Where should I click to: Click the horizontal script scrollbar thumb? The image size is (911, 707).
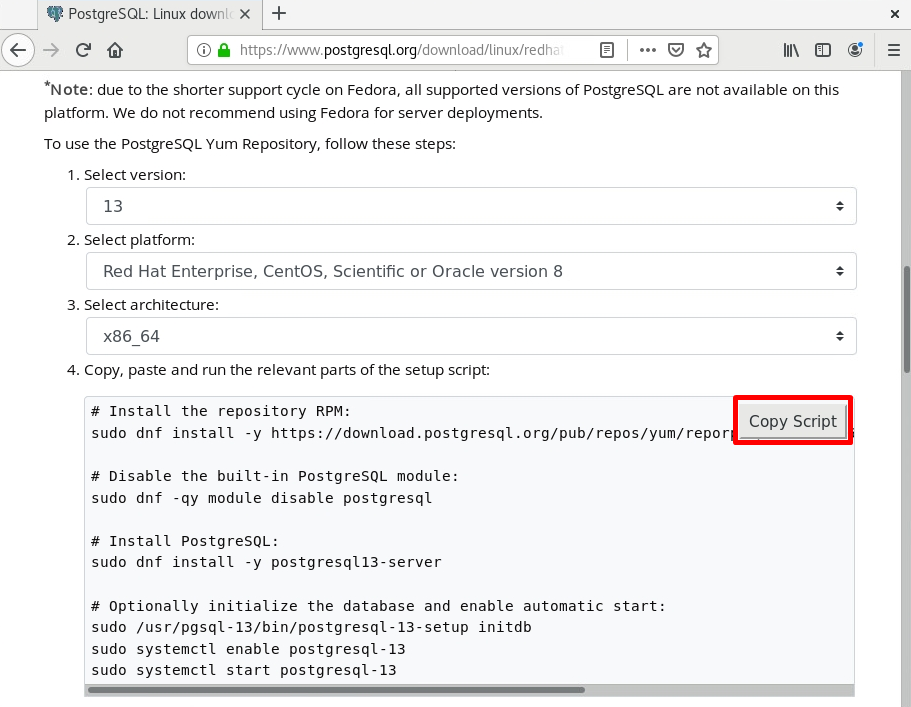336,690
